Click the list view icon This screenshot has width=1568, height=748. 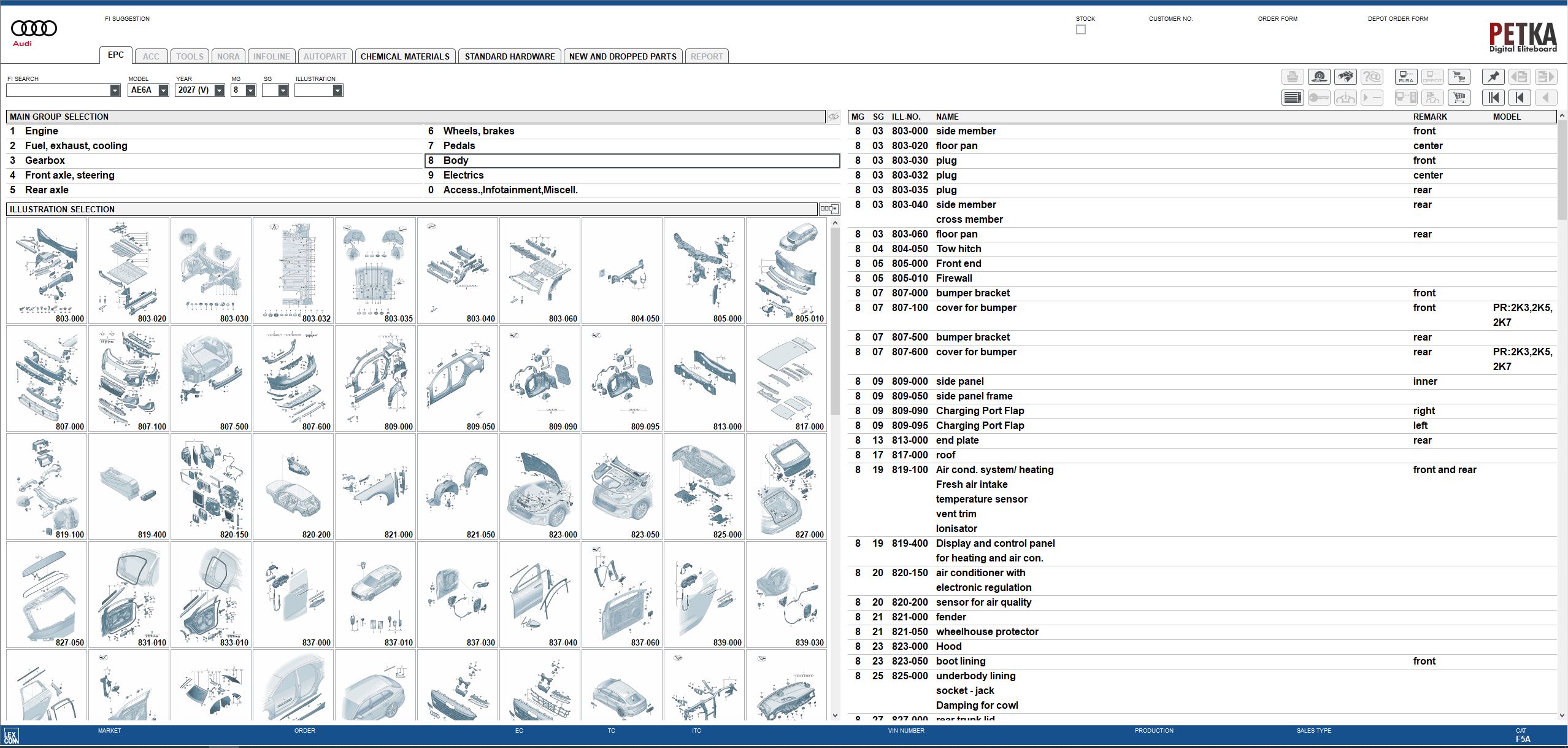click(x=1293, y=98)
